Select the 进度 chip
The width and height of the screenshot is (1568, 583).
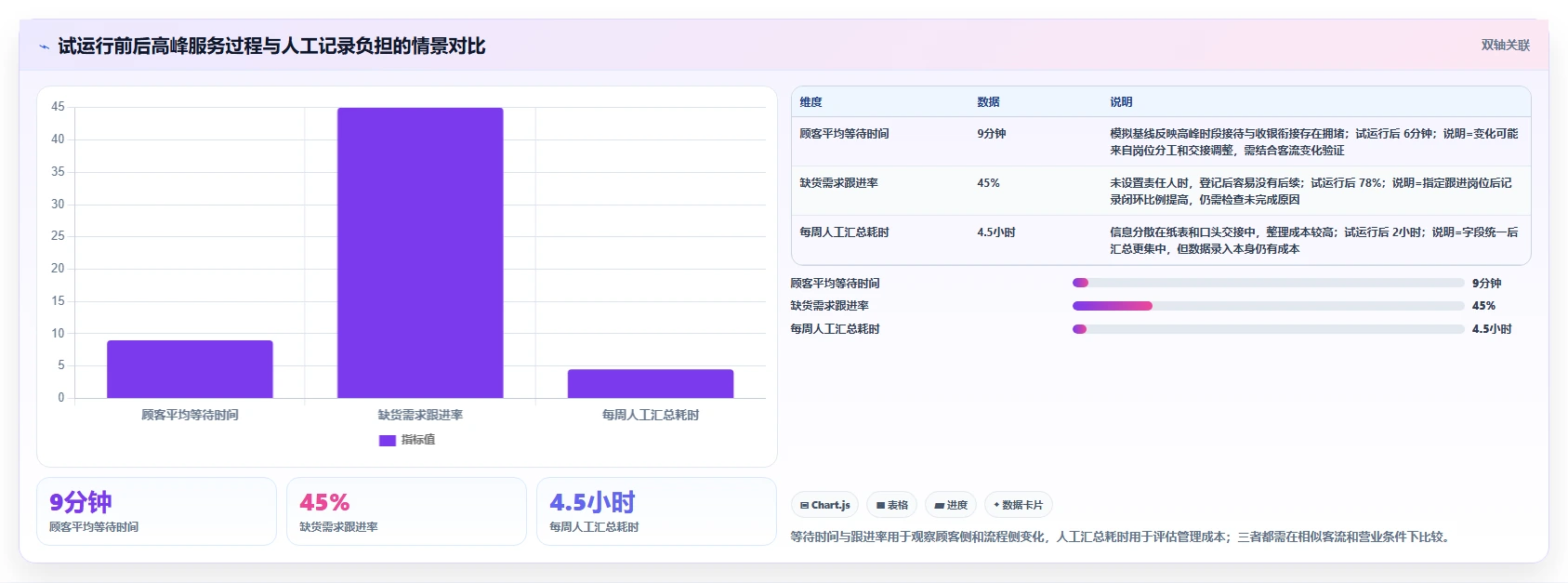point(951,505)
